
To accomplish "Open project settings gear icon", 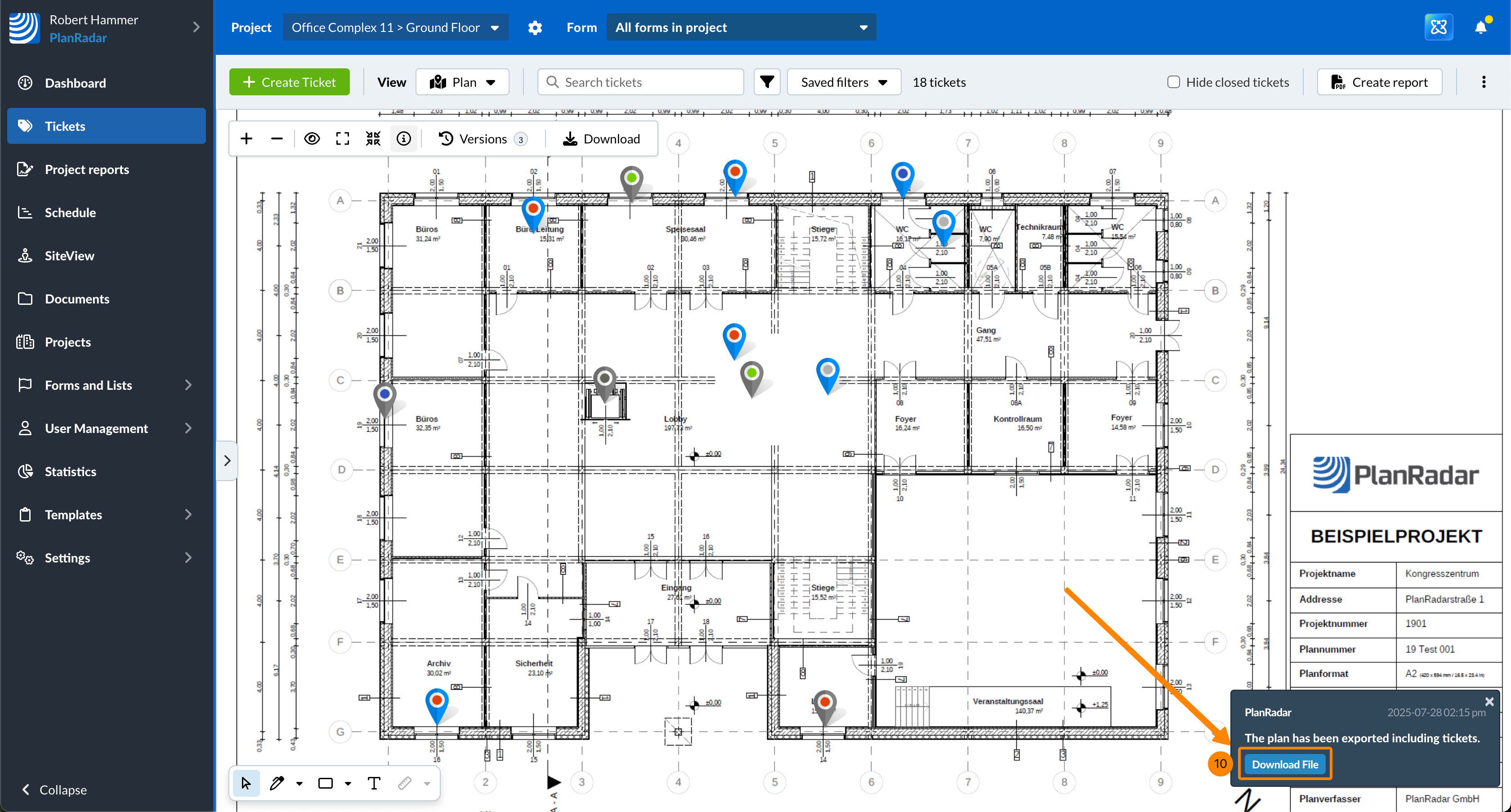I will click(535, 27).
